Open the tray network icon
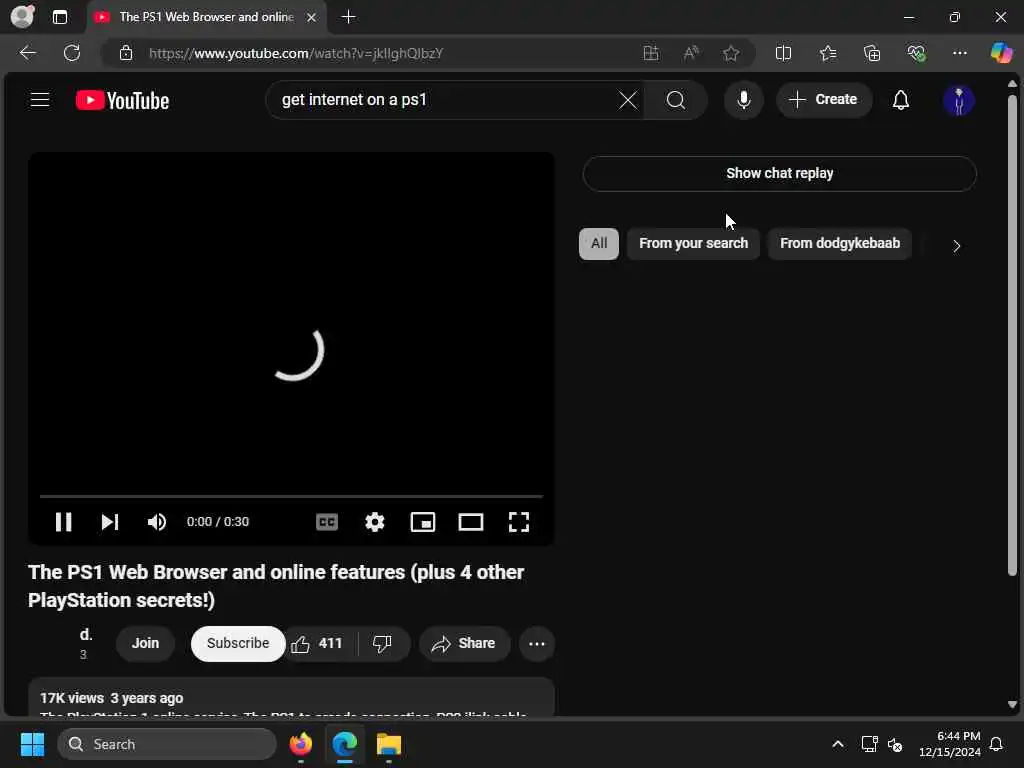 pyautogui.click(x=869, y=744)
